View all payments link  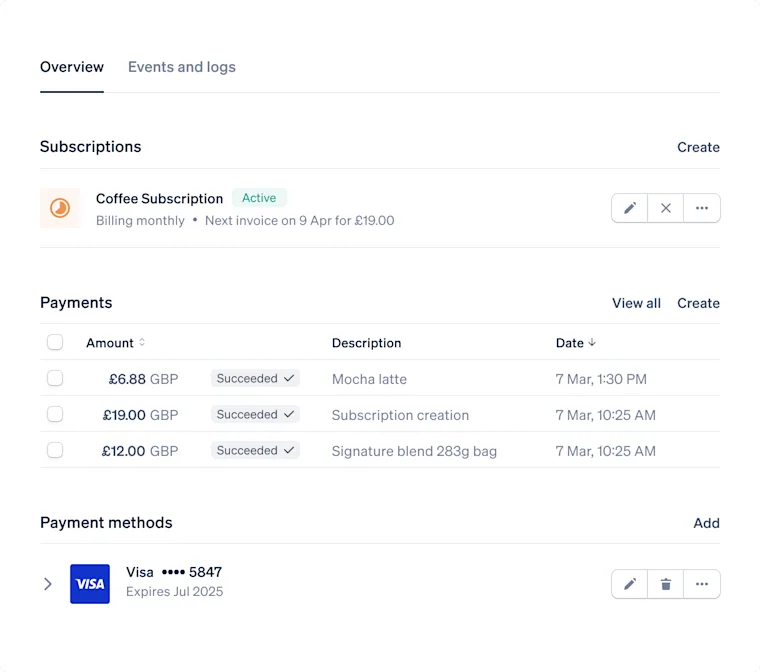(x=636, y=303)
